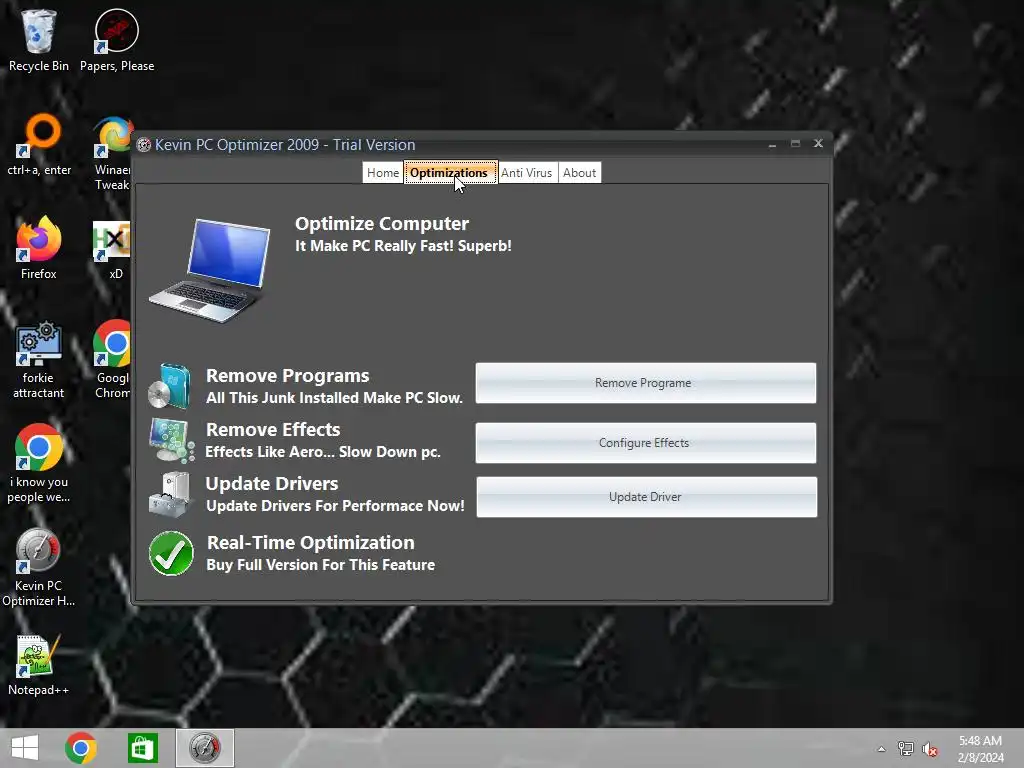Click 'Update Drivers For Performace Now!' text
1024x768 pixels.
[336, 505]
